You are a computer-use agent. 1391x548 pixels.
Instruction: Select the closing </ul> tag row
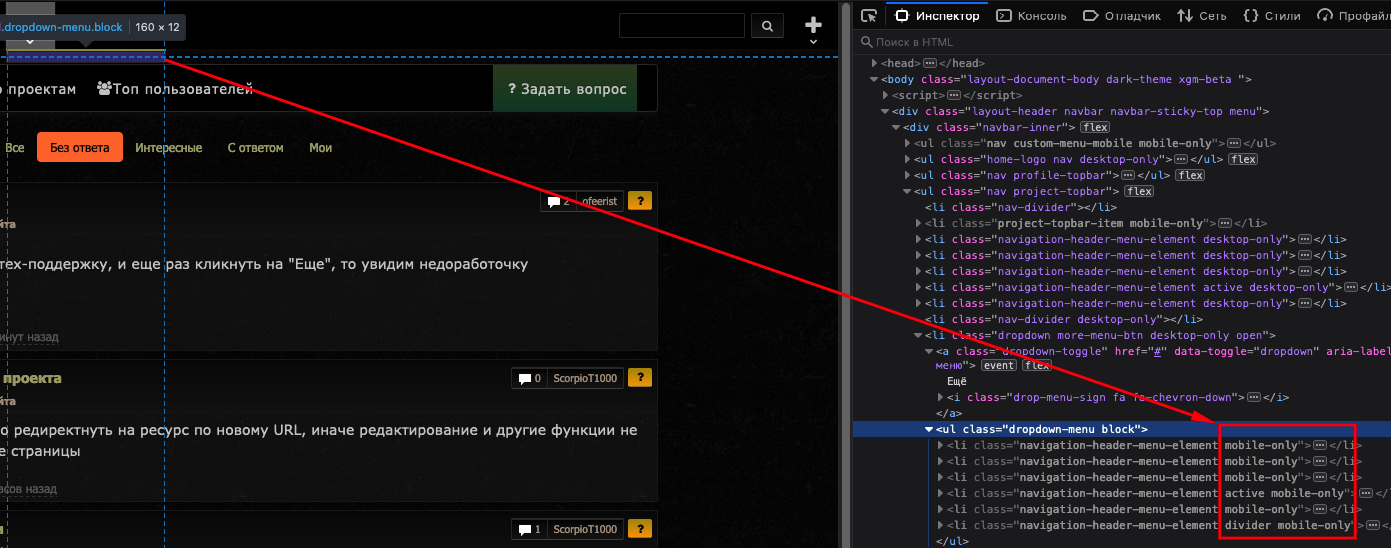(x=1122, y=541)
